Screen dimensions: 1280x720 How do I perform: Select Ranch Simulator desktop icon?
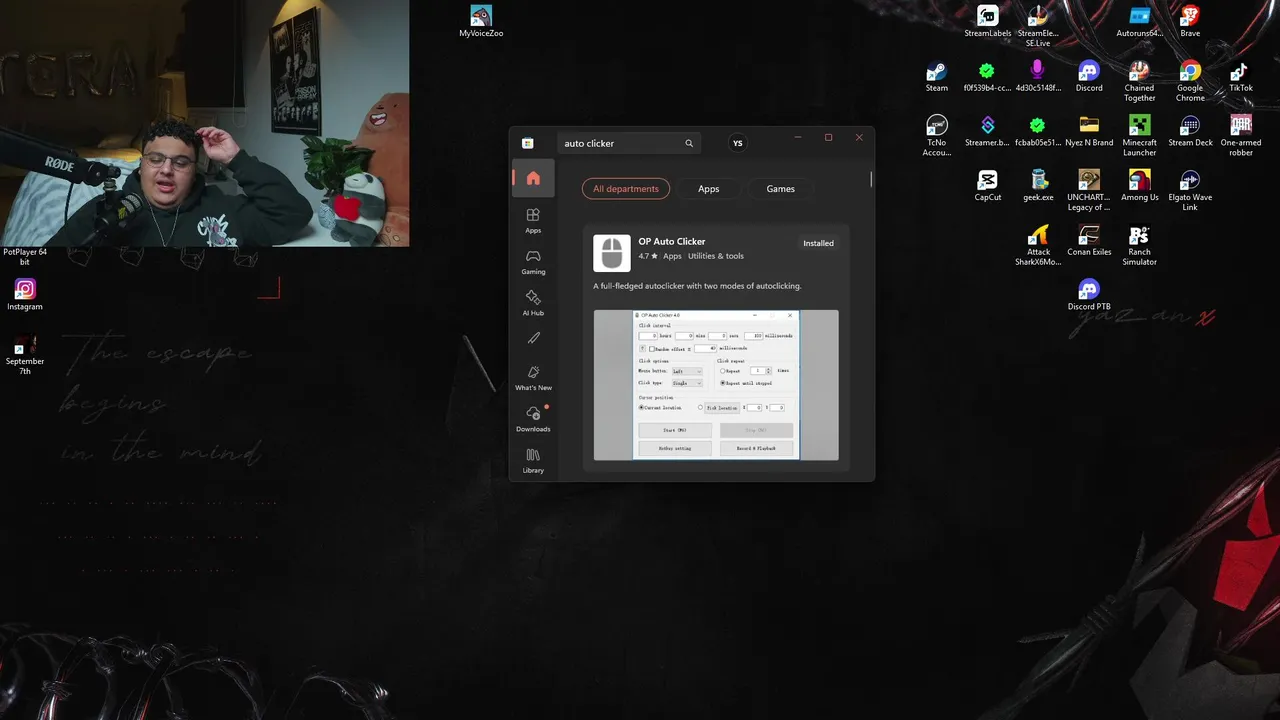point(1139,245)
